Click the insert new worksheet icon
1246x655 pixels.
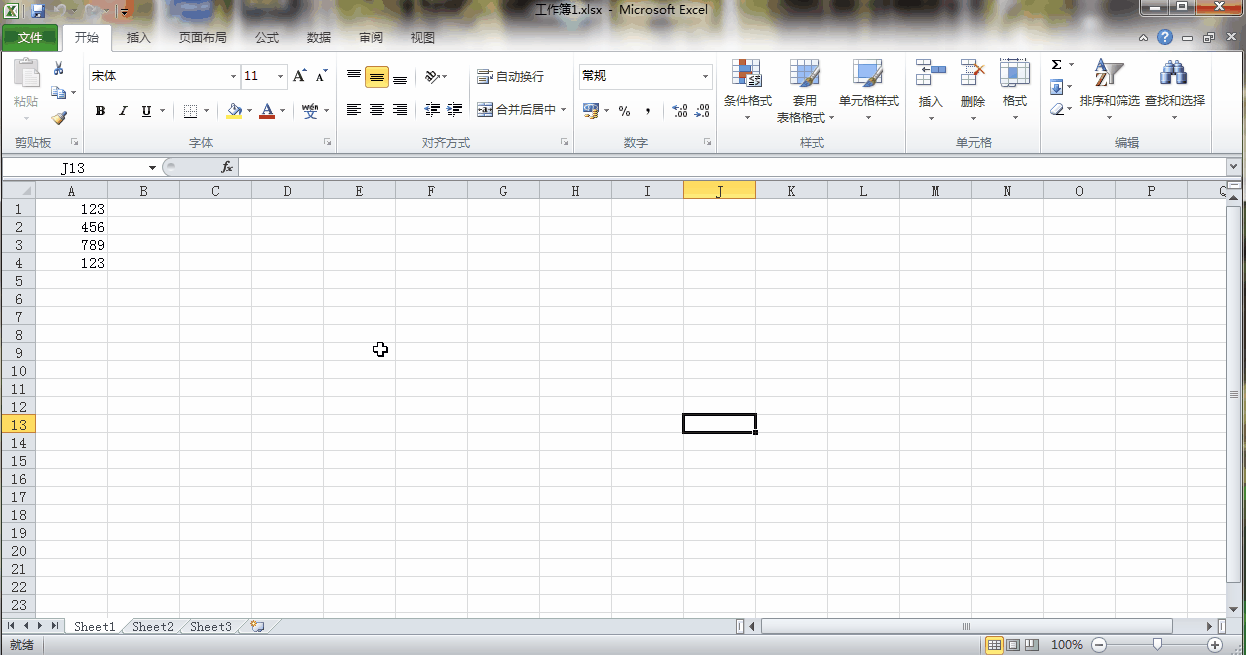click(x=257, y=627)
